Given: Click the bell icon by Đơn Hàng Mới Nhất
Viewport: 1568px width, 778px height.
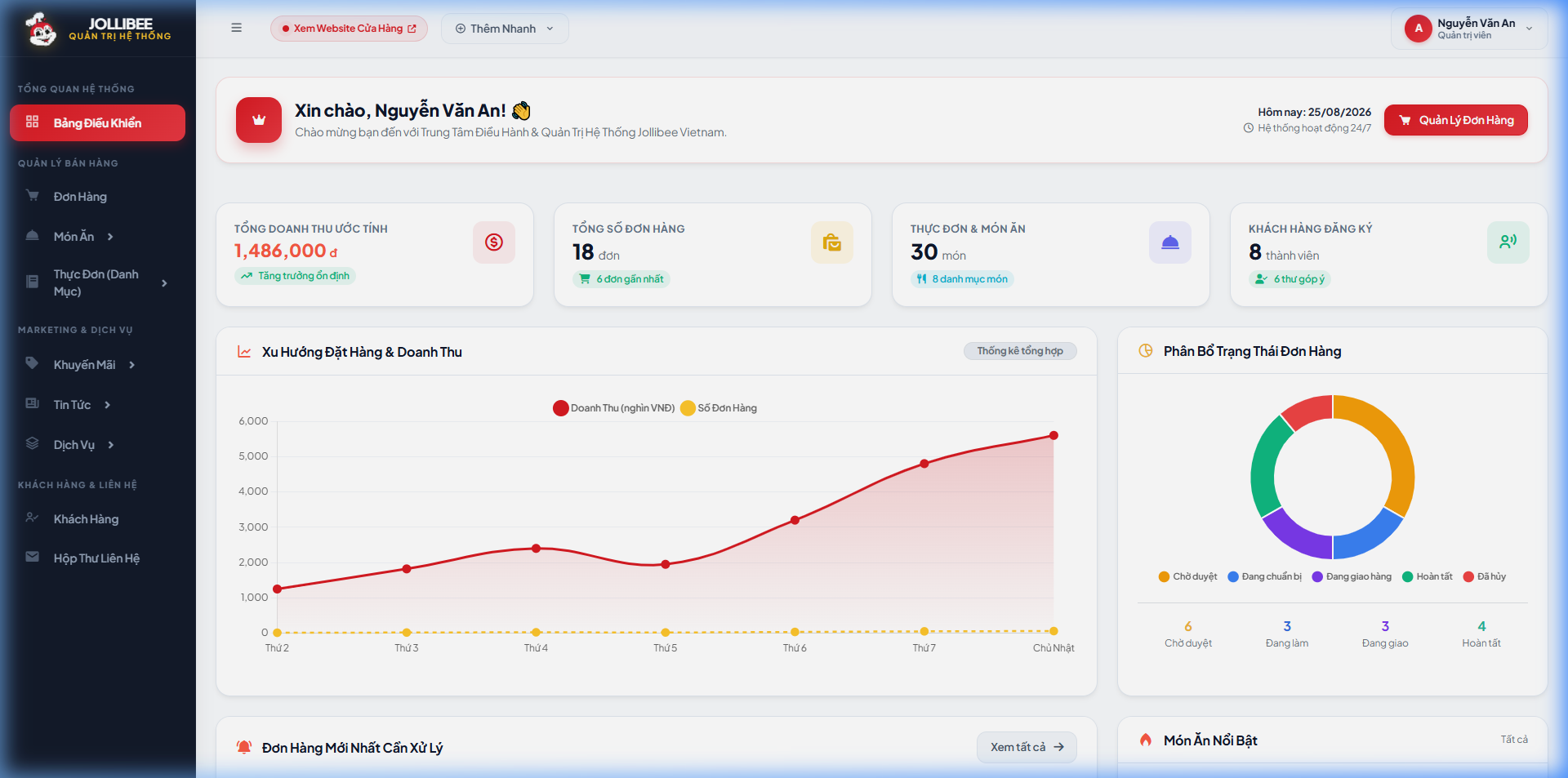Looking at the screenshot, I should pyautogui.click(x=244, y=747).
